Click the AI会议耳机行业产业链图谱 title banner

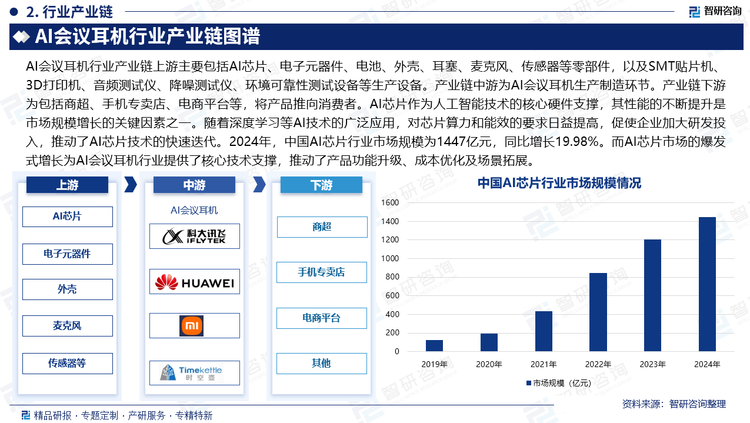point(376,37)
